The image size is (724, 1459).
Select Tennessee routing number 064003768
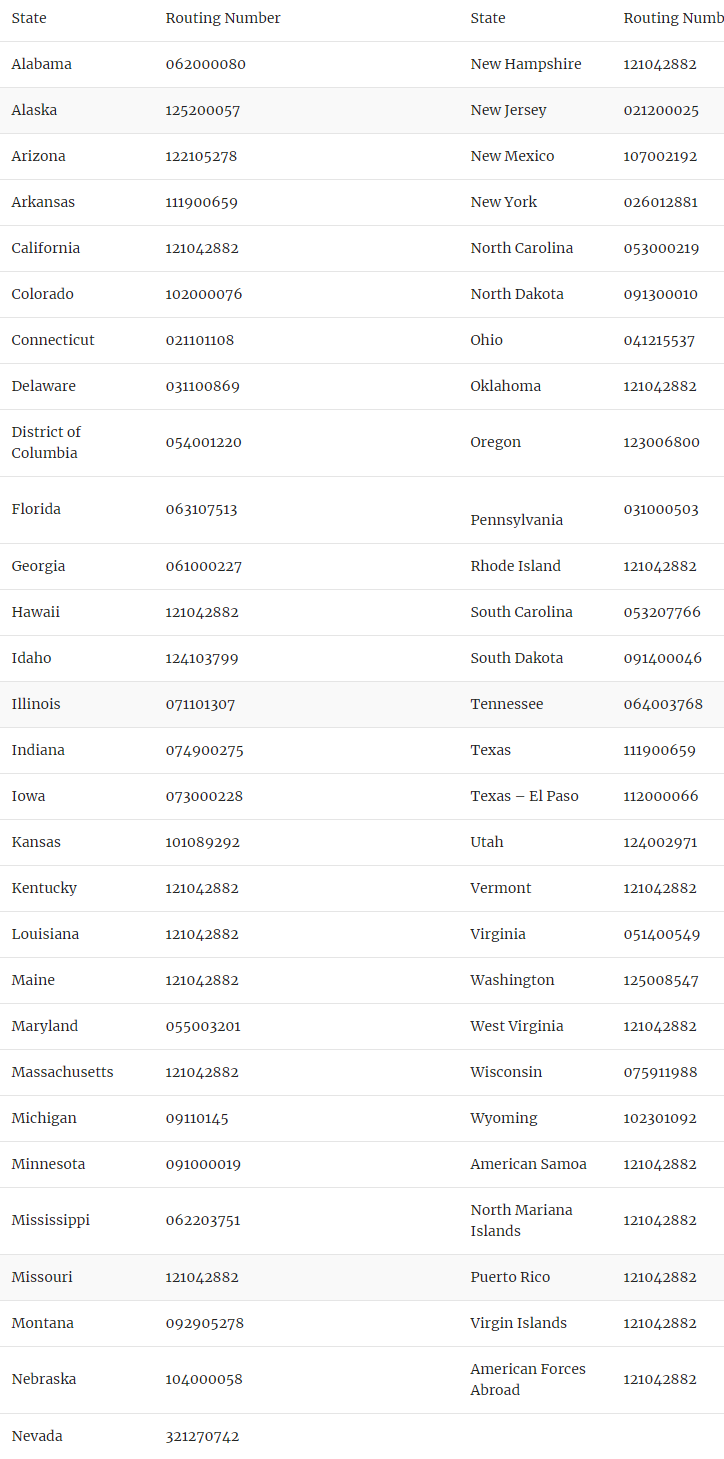663,704
